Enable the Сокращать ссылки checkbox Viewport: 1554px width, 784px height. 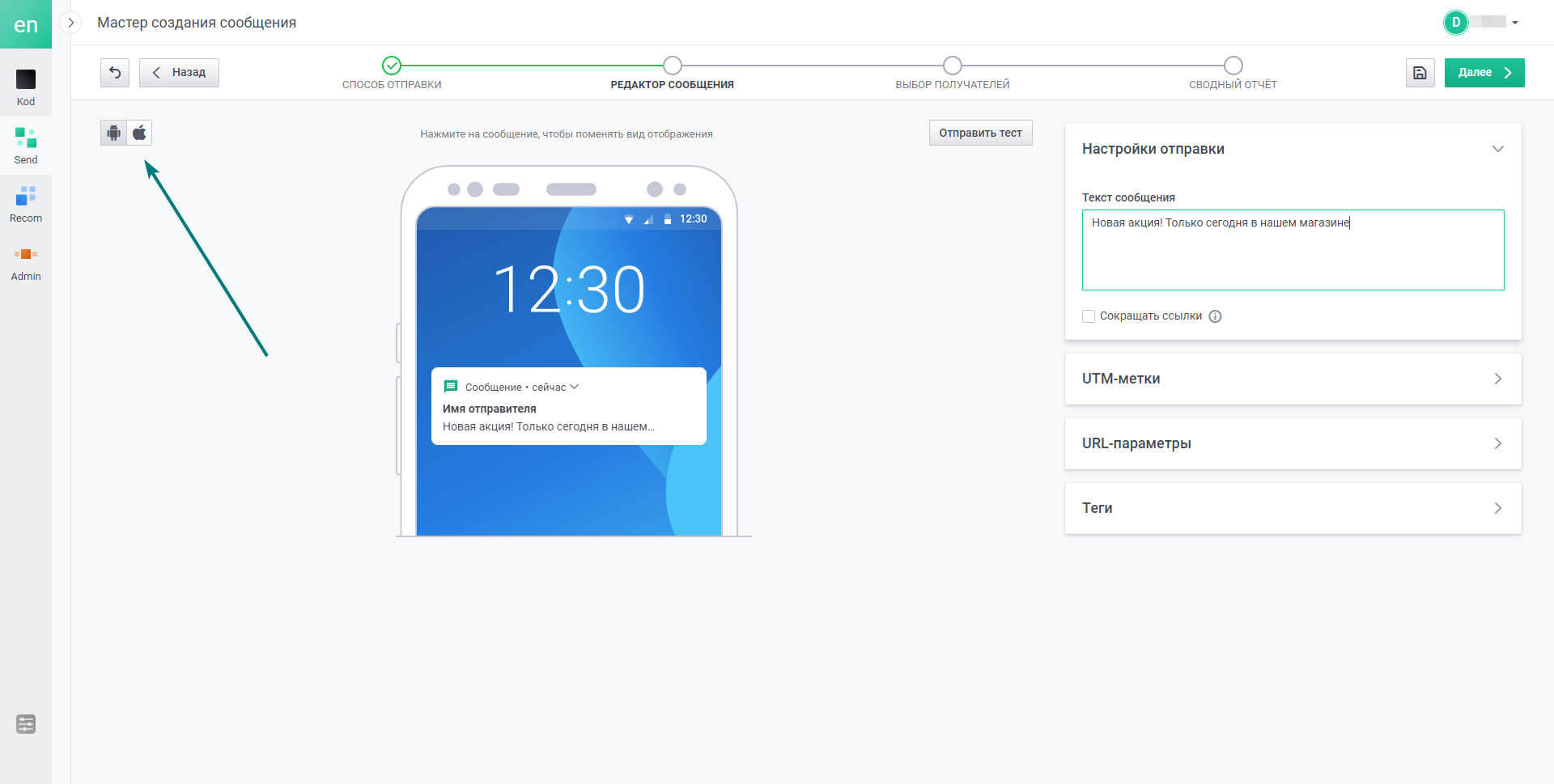tap(1089, 316)
